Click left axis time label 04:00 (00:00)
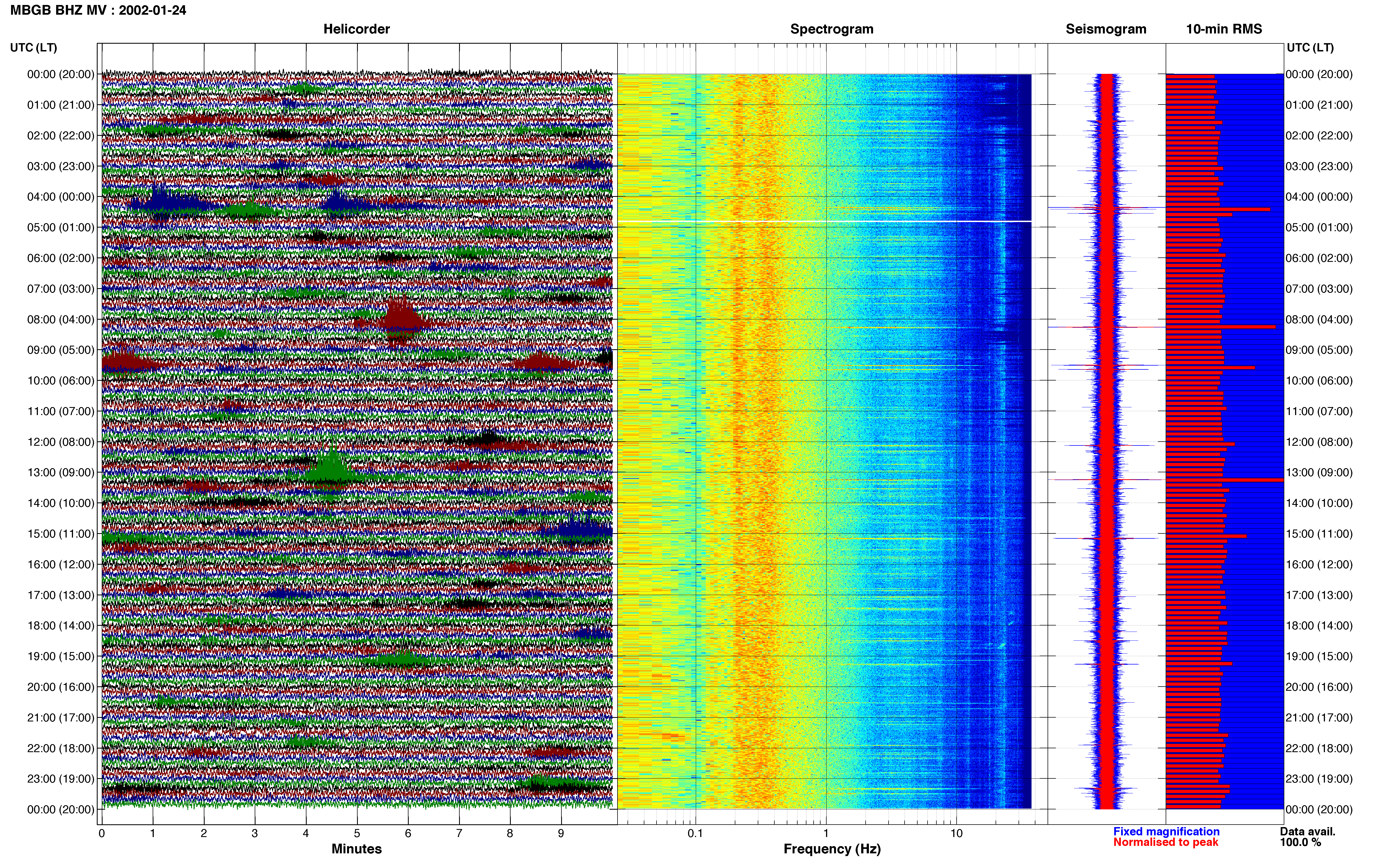Viewport: 1388px width, 868px height. coord(60,197)
